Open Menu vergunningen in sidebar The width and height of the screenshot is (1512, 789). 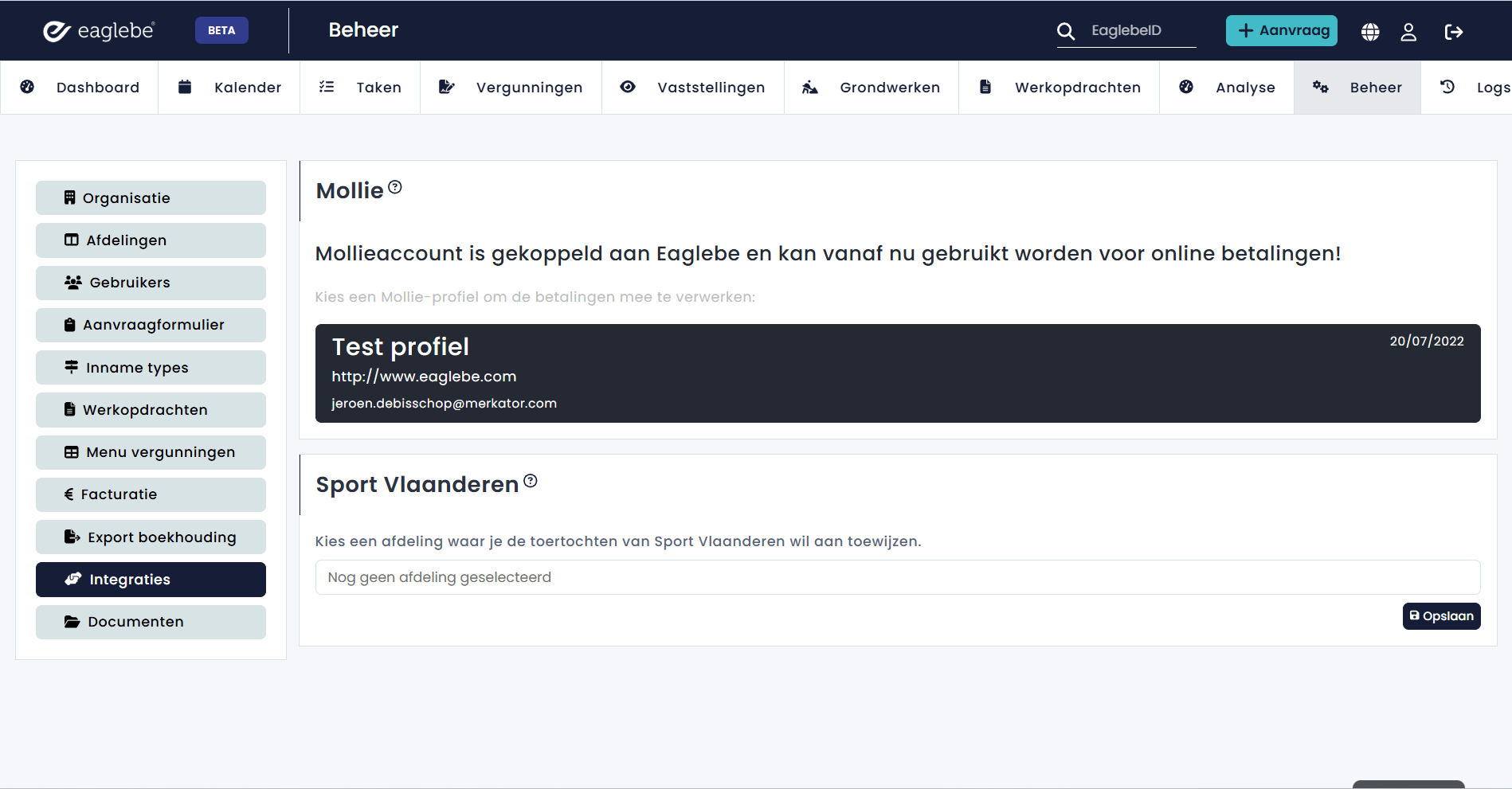pyautogui.click(x=151, y=452)
